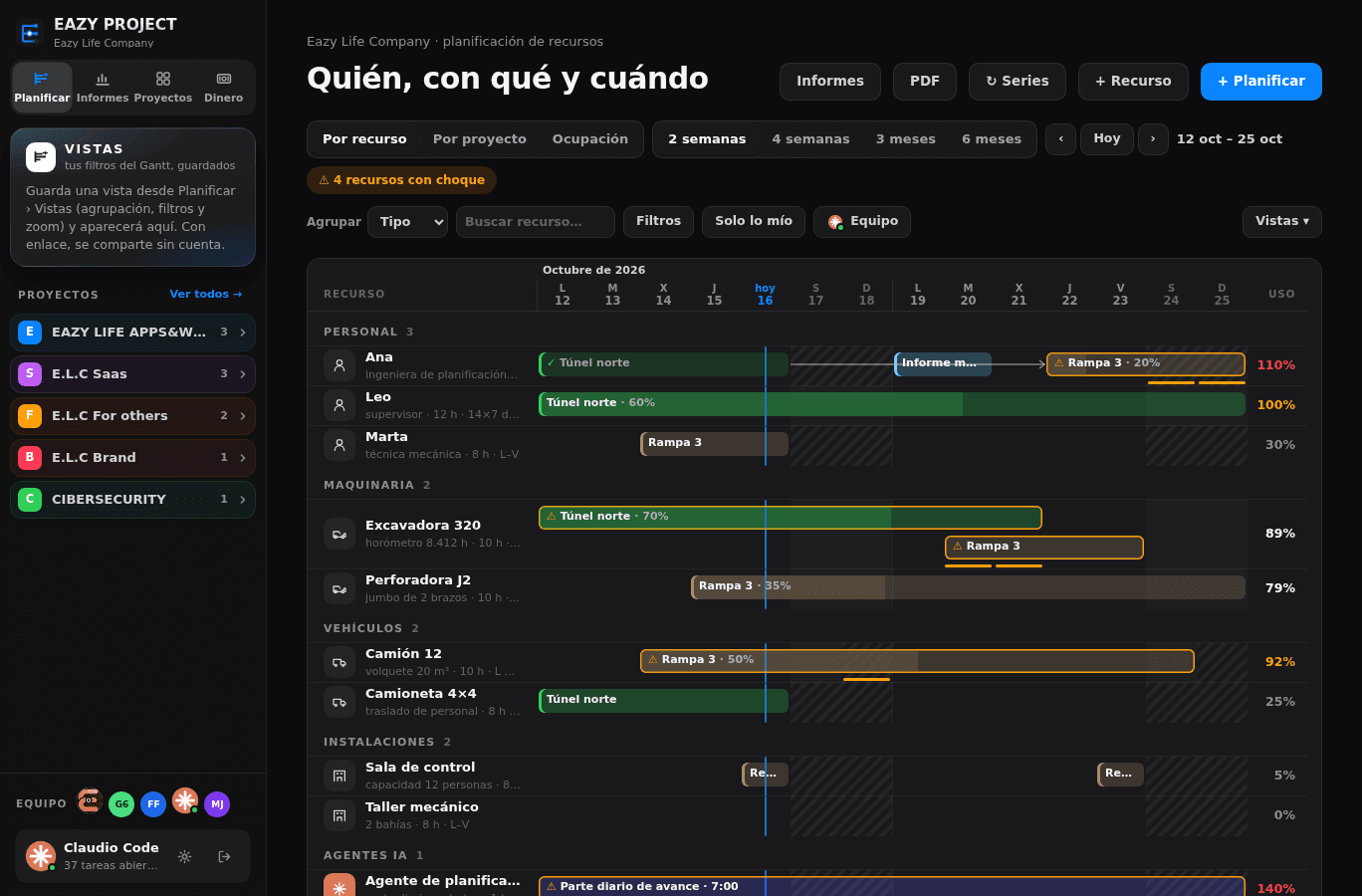Image resolution: width=1362 pixels, height=896 pixels.
Task: Click the Perforadora J2 machinery icon
Action: 340,588
